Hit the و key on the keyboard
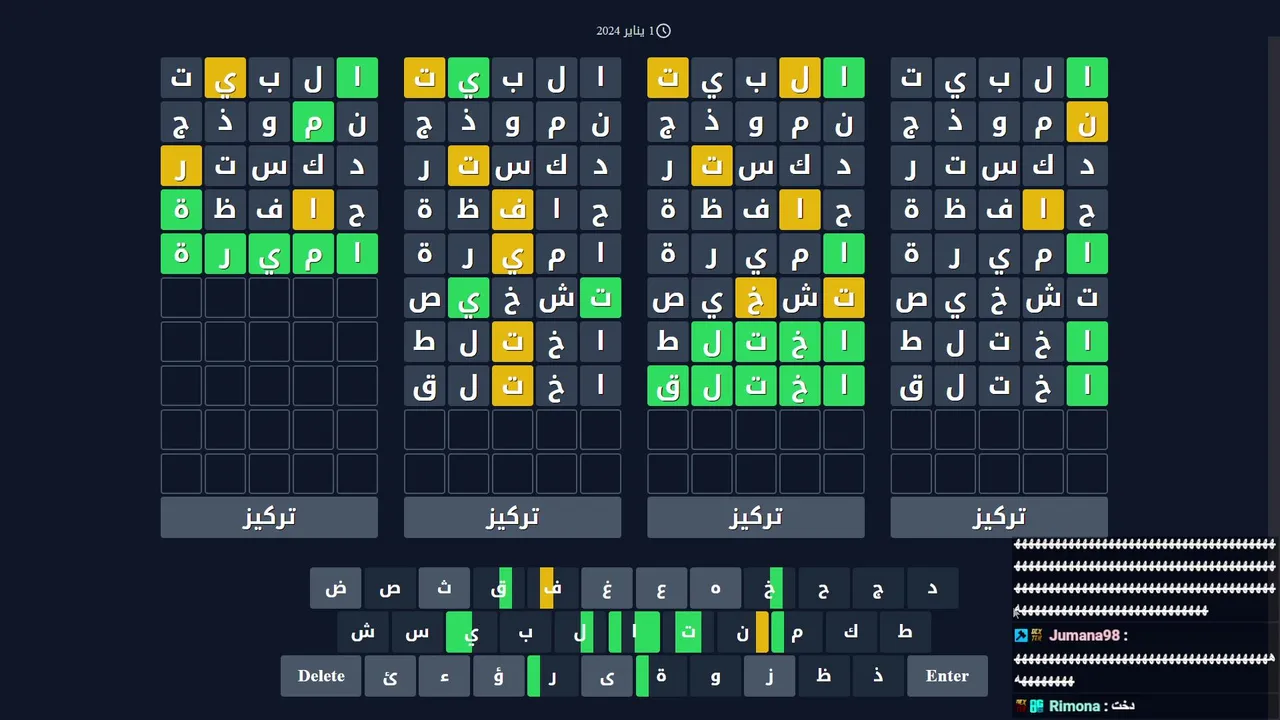Screen dimensions: 1280x720 715,676
